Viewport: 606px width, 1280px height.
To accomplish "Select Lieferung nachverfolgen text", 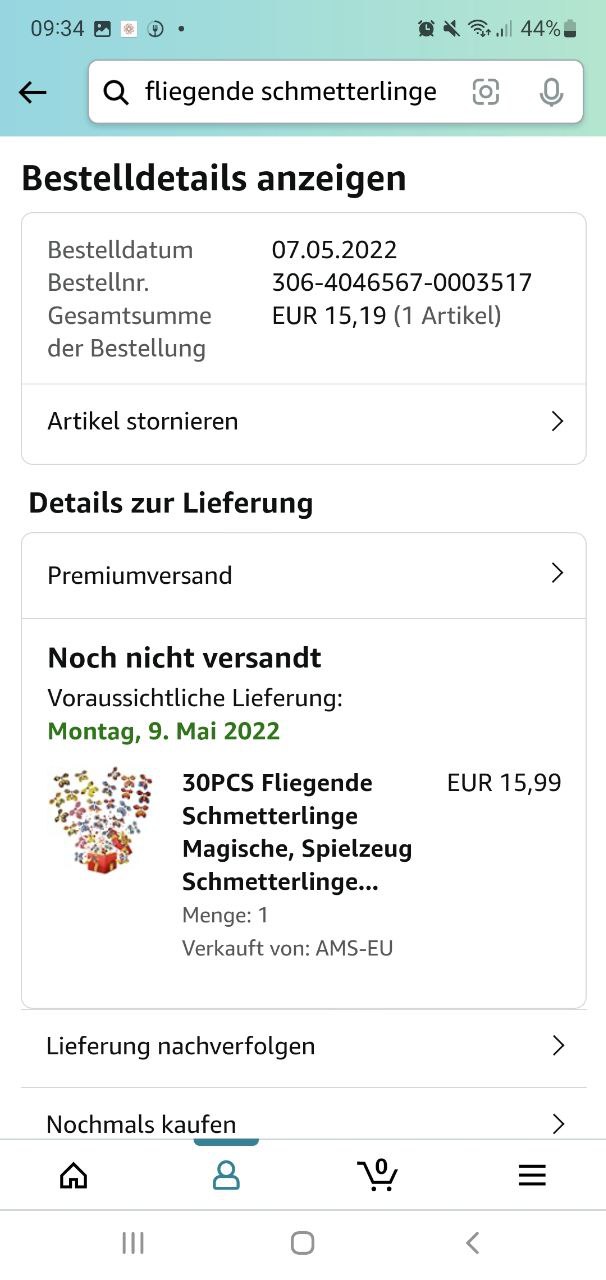I will point(181,1046).
